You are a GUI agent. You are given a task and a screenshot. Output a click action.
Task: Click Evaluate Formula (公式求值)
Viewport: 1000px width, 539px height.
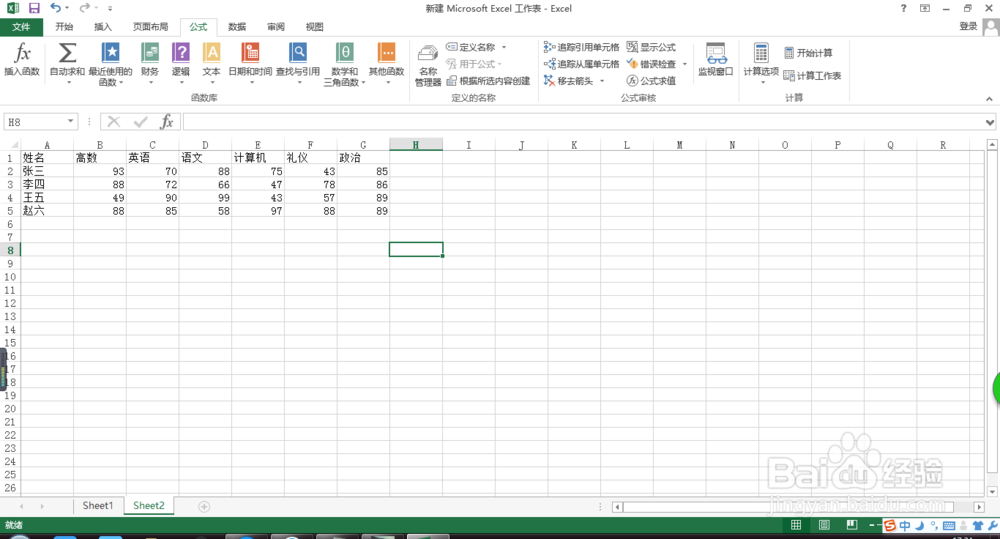pos(651,81)
